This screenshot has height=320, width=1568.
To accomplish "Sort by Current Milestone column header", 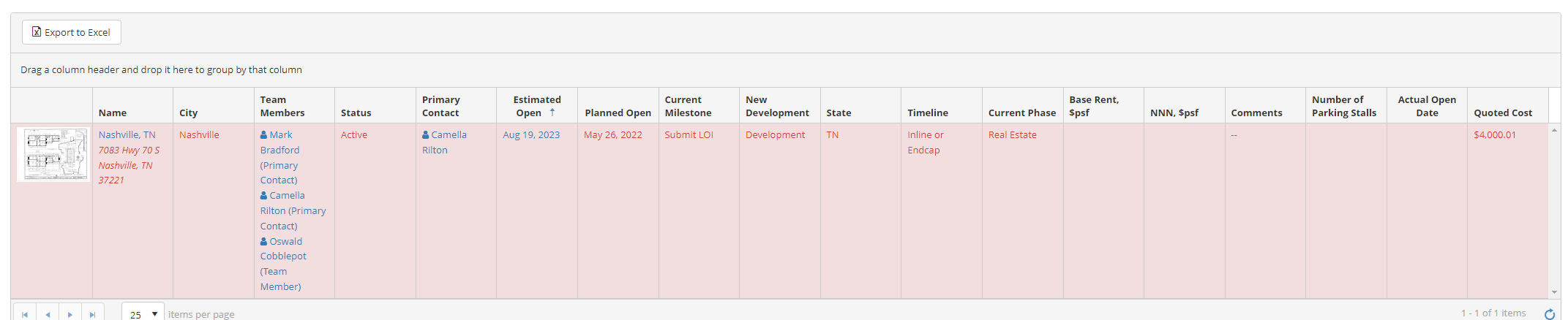I will coord(688,106).
